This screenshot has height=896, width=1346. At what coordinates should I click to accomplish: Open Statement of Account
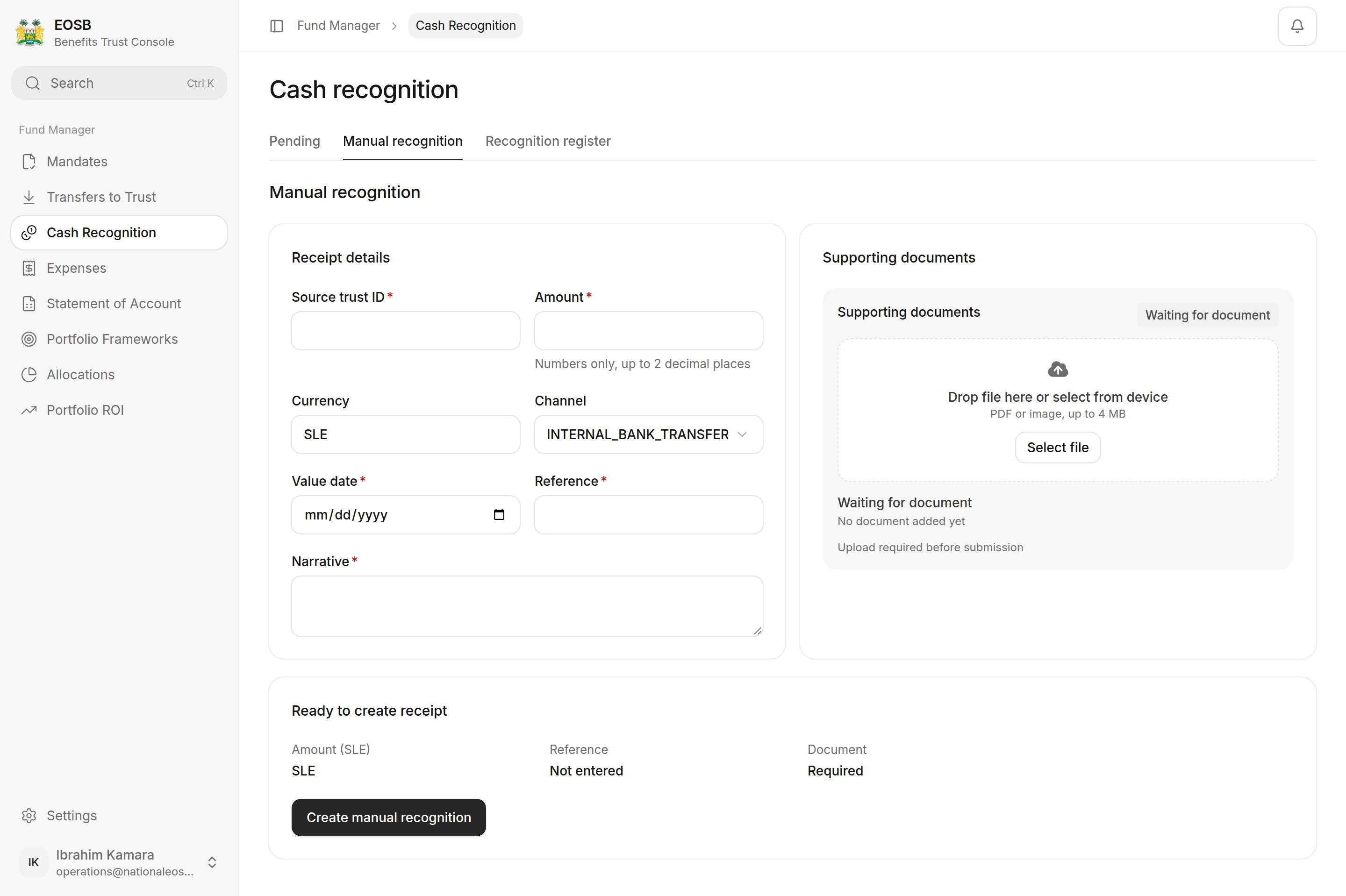pyautogui.click(x=119, y=304)
